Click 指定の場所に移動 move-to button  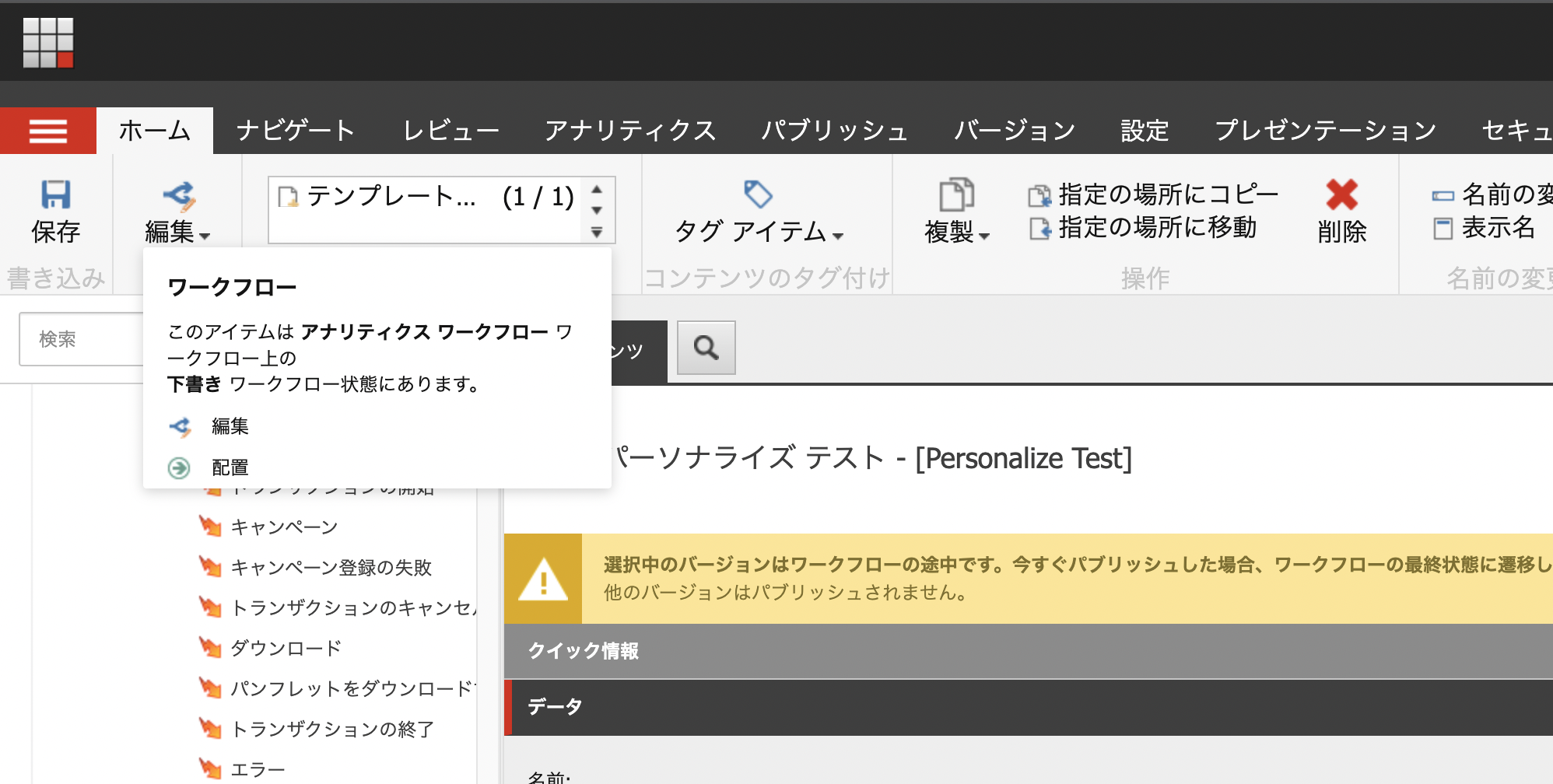[1142, 228]
